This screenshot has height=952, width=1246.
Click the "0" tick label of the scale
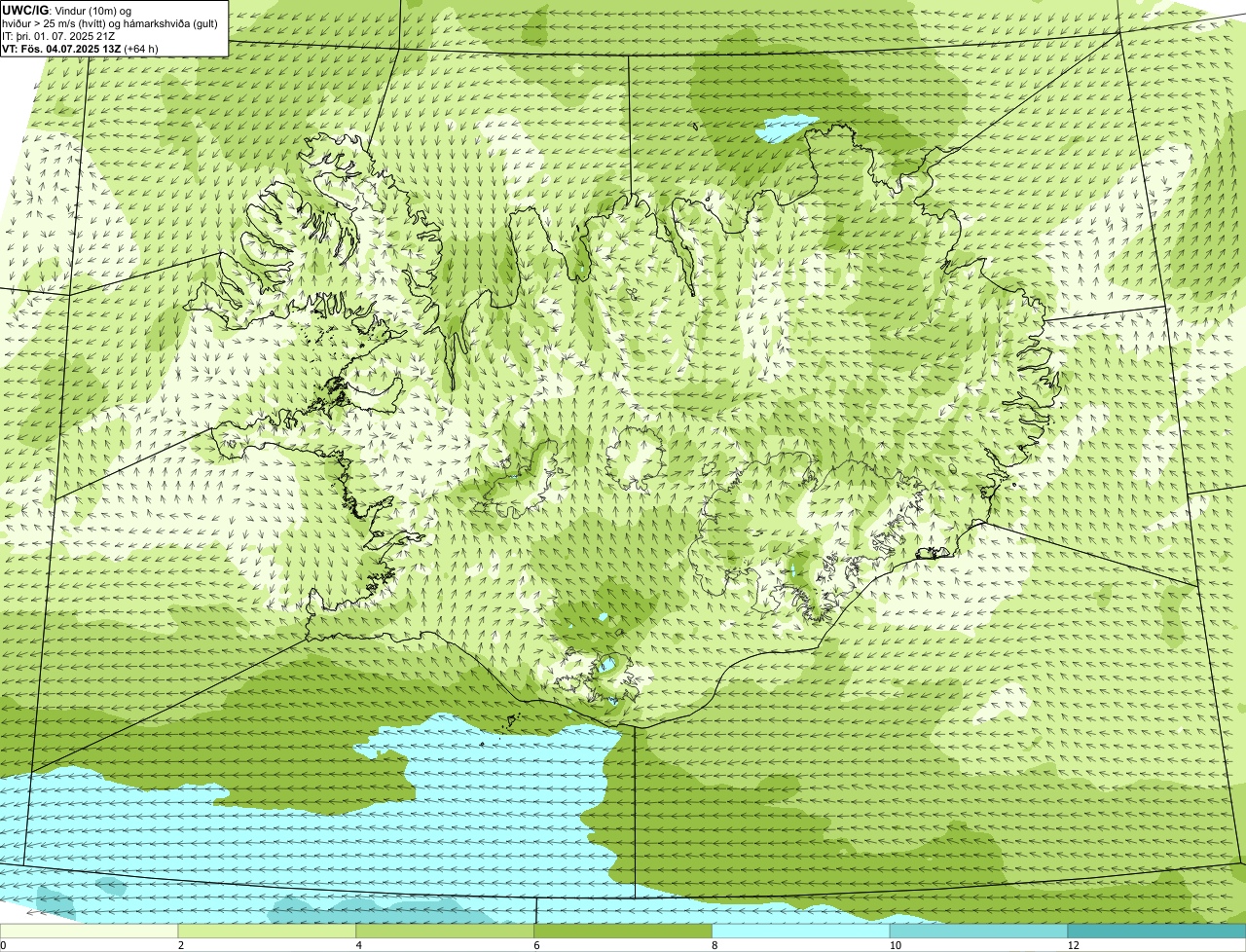pyautogui.click(x=4, y=945)
